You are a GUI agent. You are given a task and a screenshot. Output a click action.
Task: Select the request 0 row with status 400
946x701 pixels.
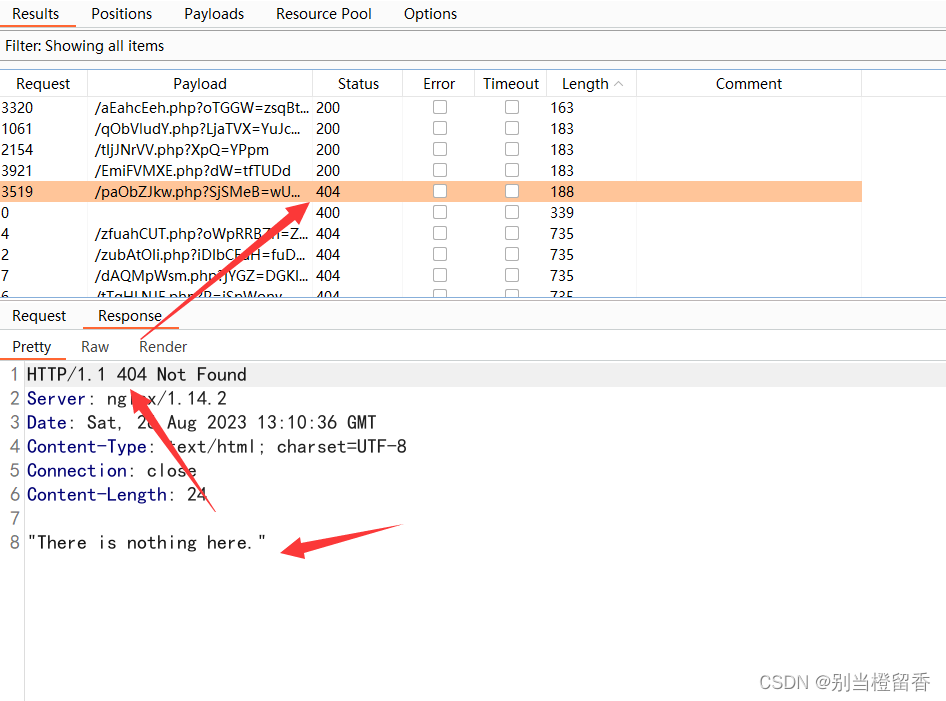click(431, 212)
